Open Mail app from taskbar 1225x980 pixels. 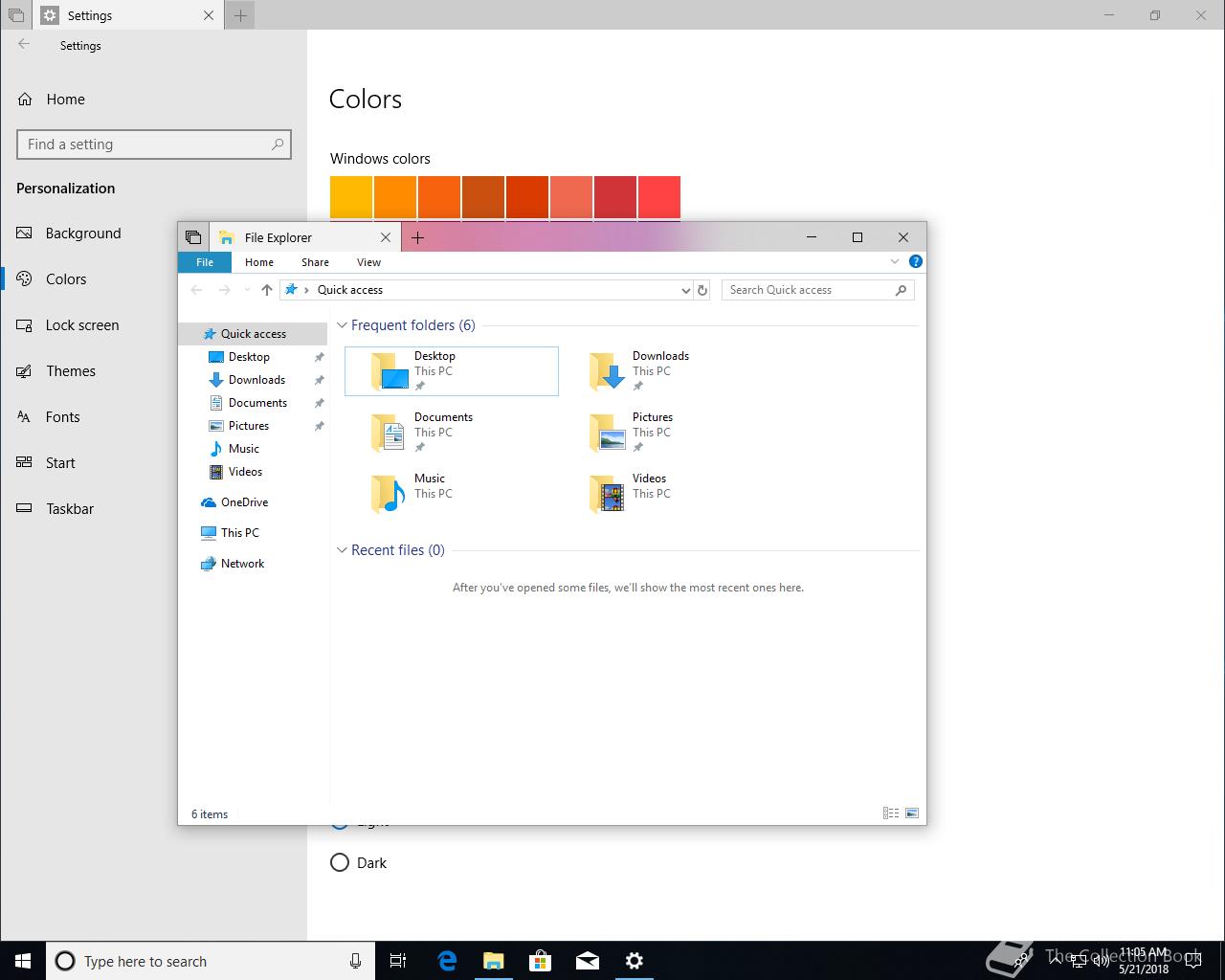[588, 961]
